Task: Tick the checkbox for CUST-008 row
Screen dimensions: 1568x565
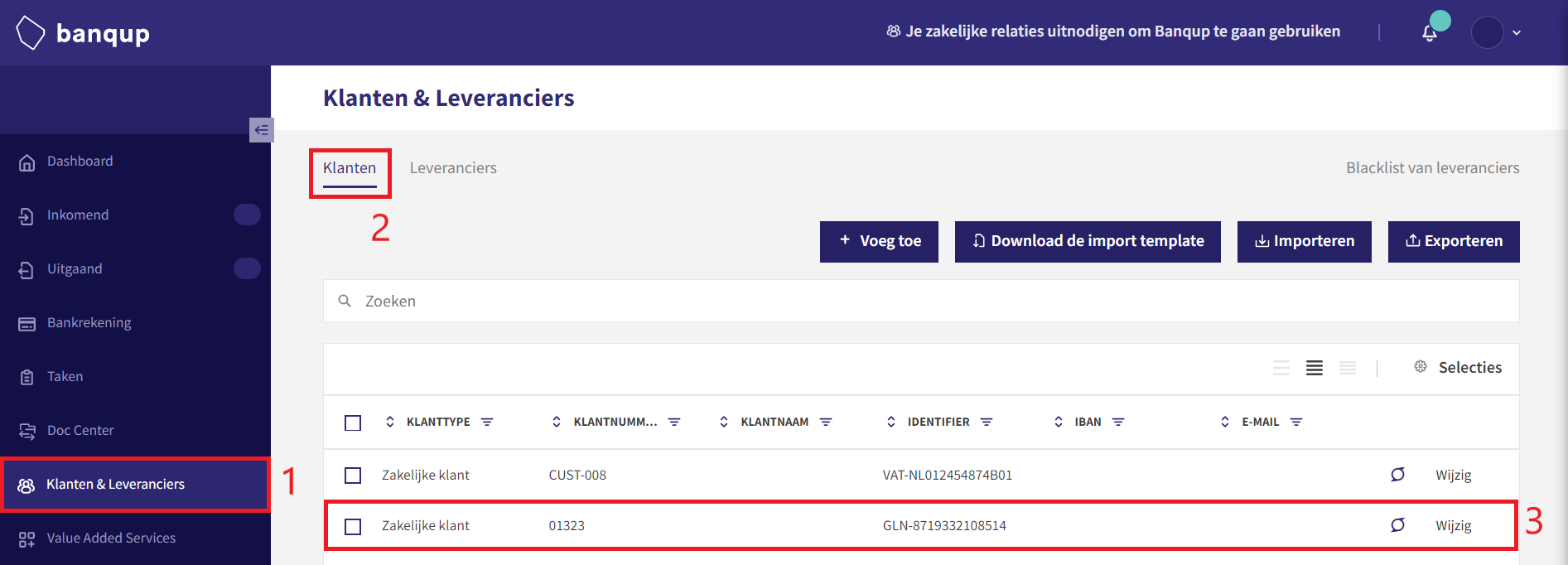Action: point(353,476)
